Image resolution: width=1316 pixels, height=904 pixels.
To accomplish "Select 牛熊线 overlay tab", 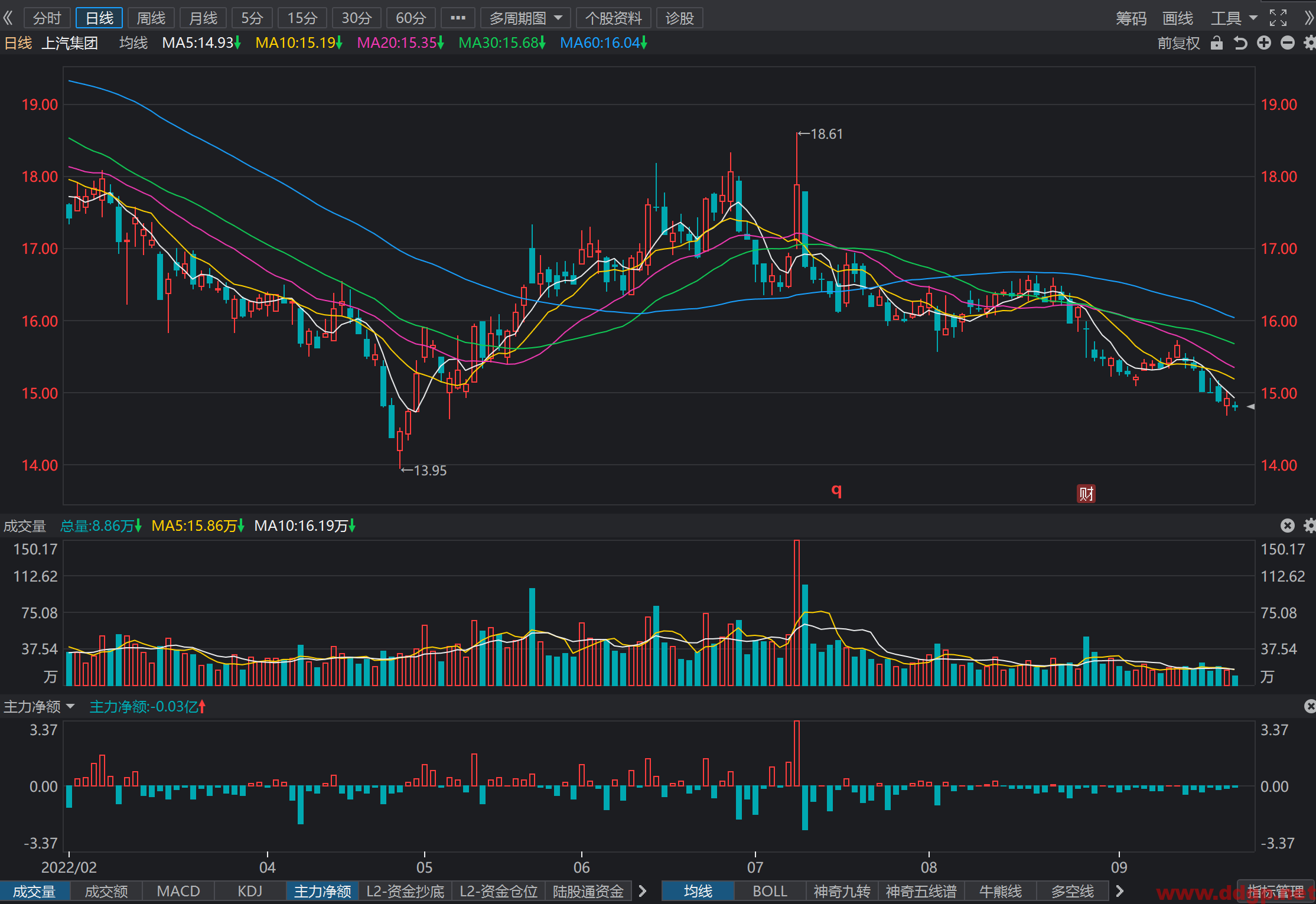I will tap(1001, 891).
